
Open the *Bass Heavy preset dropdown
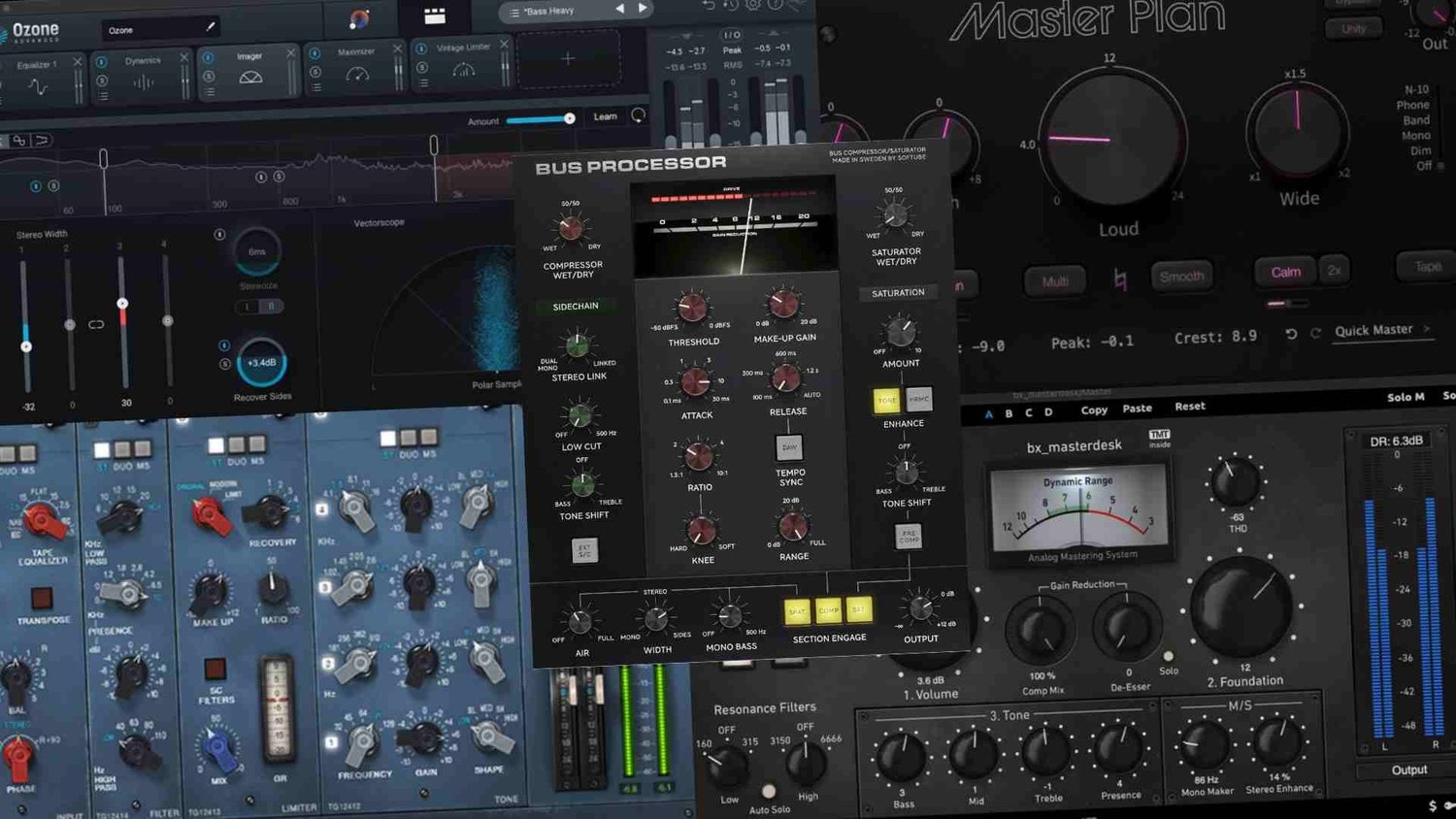pos(548,11)
